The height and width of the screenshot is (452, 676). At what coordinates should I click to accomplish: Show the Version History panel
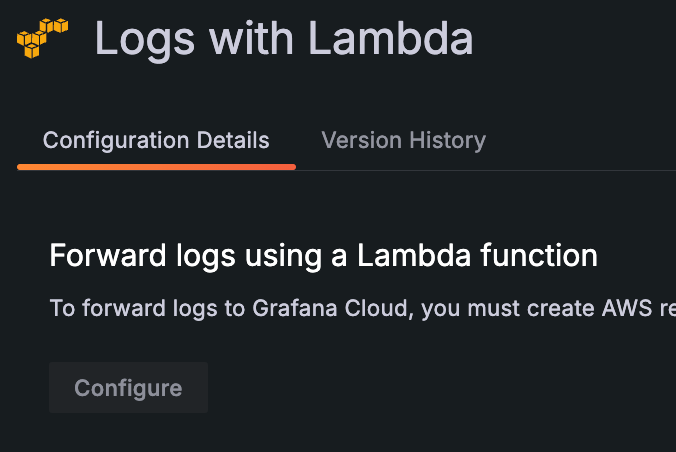pos(403,140)
